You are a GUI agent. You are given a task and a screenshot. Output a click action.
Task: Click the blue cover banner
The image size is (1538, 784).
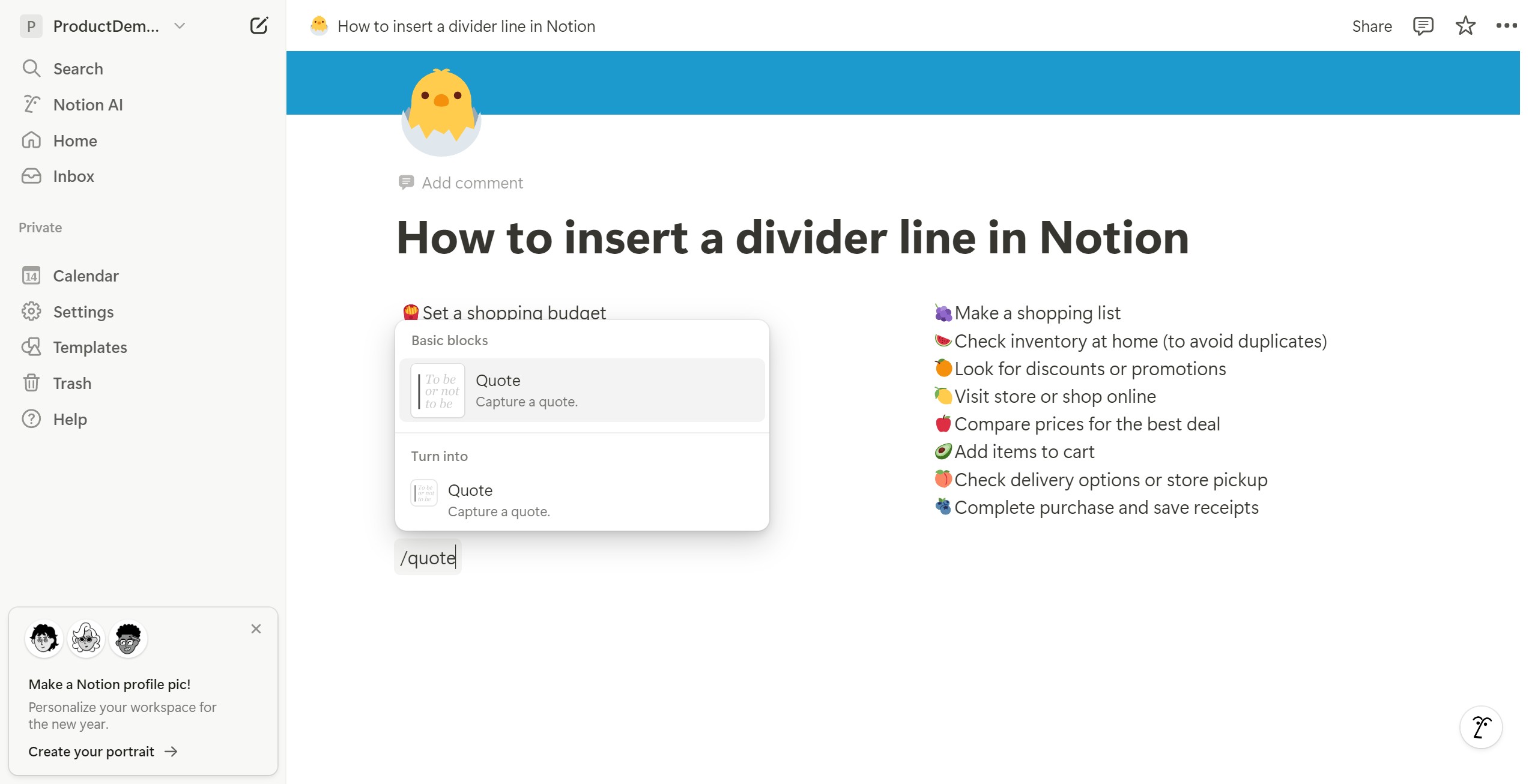[903, 82]
